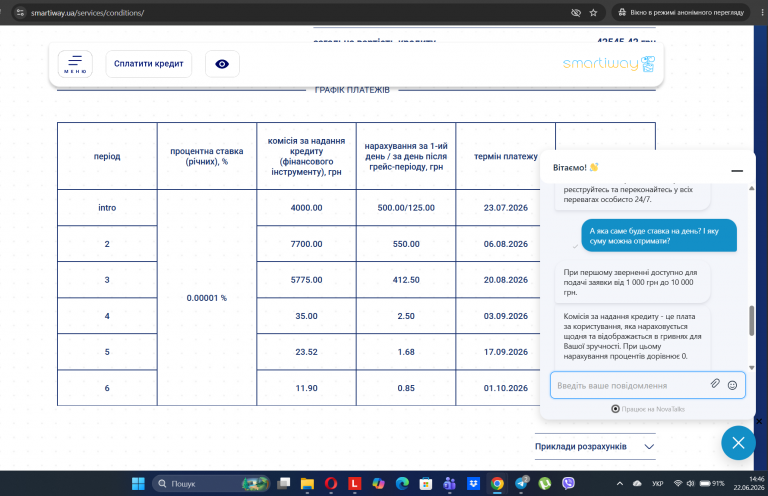Open the emoji picker in chat

(x=732, y=385)
